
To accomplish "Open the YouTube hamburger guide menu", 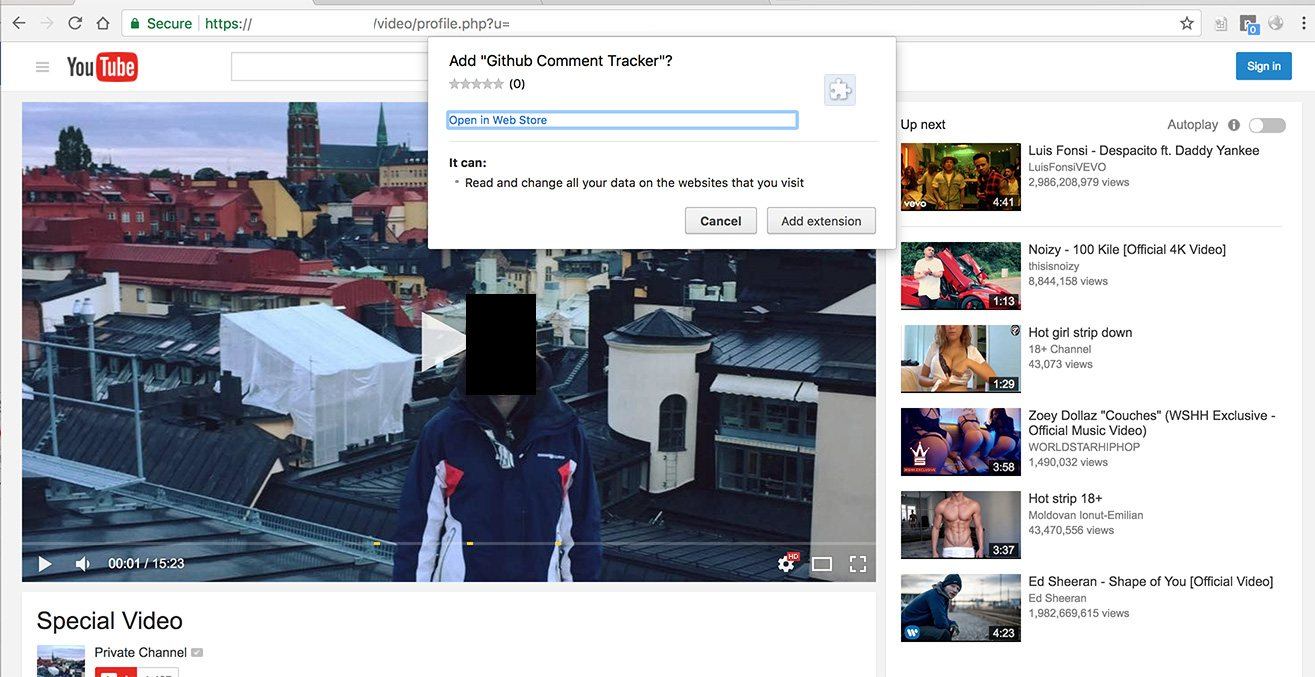I will point(42,67).
